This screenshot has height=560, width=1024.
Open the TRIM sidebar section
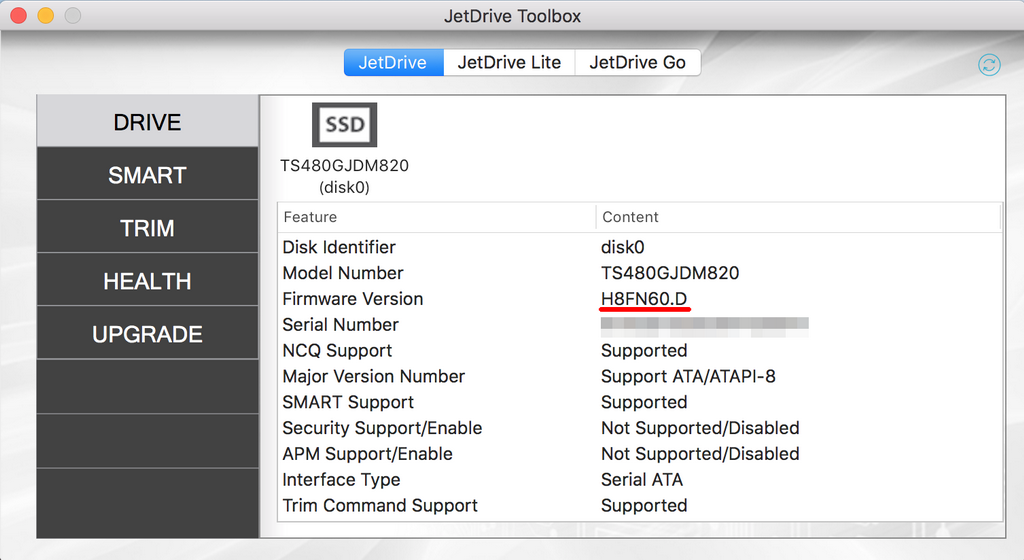tap(148, 227)
